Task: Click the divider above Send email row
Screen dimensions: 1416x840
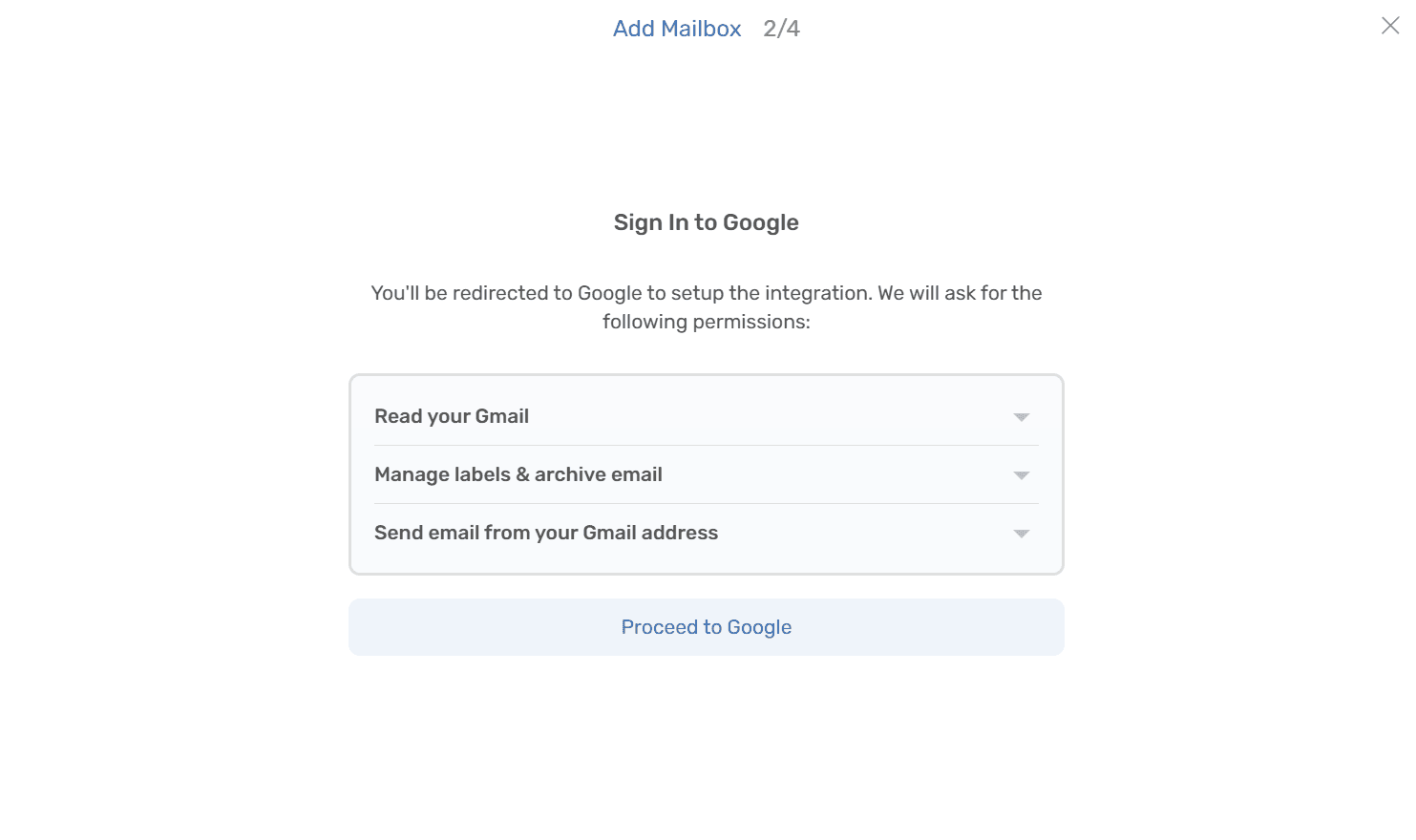Action: pyautogui.click(x=706, y=504)
